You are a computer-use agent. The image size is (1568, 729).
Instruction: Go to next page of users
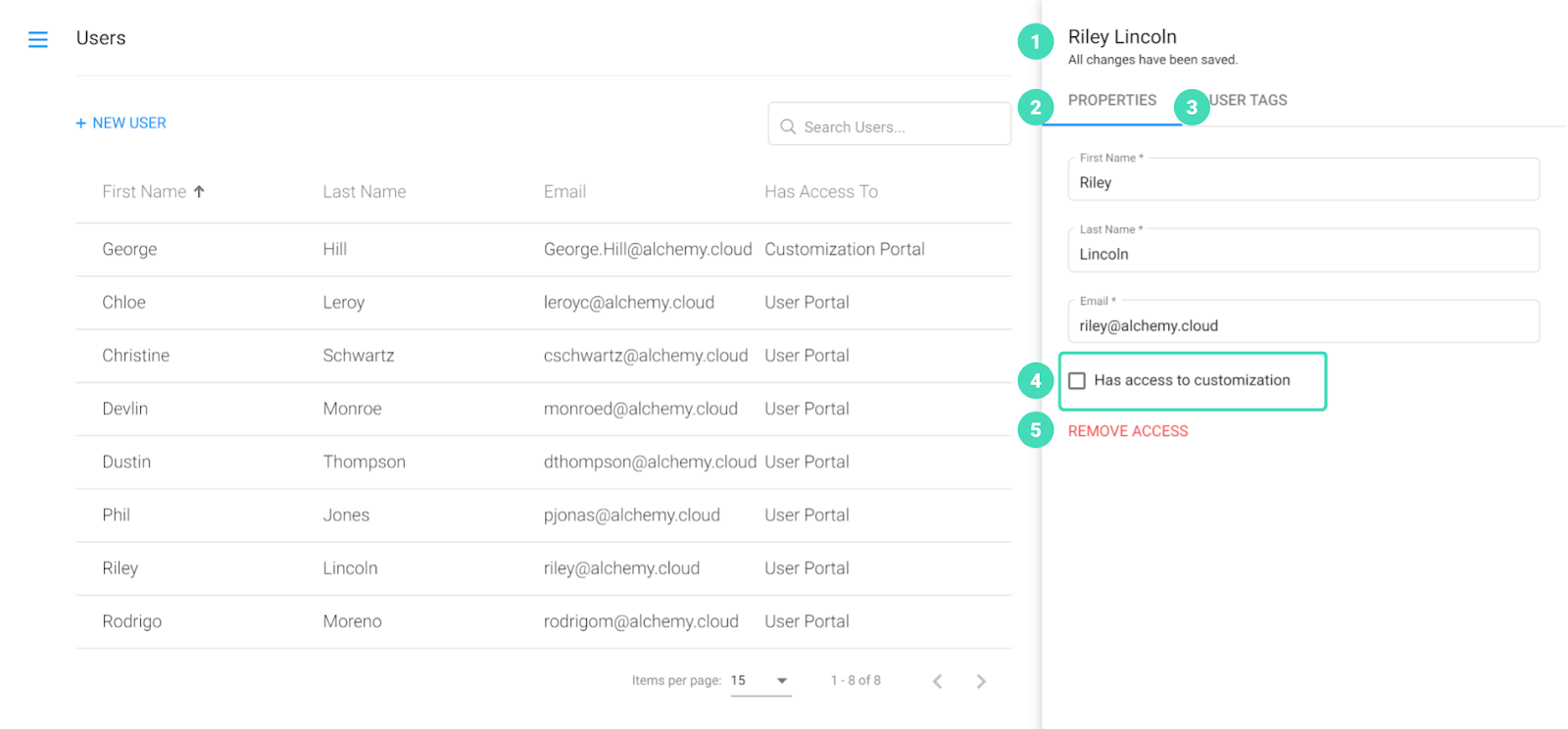(x=981, y=681)
